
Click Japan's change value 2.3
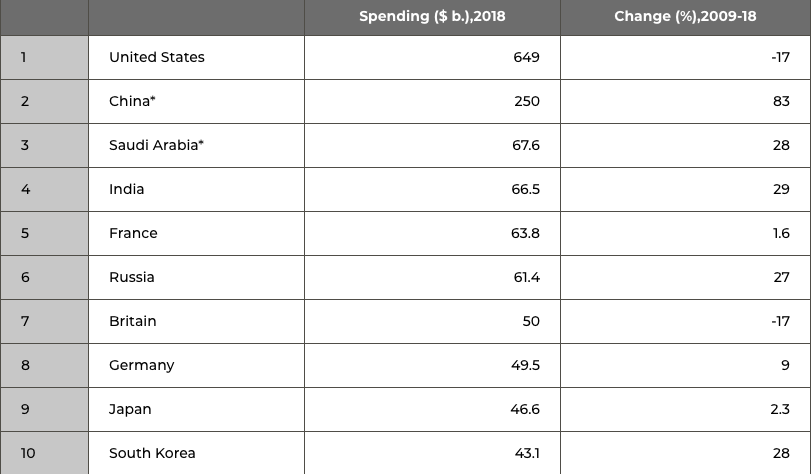point(780,409)
